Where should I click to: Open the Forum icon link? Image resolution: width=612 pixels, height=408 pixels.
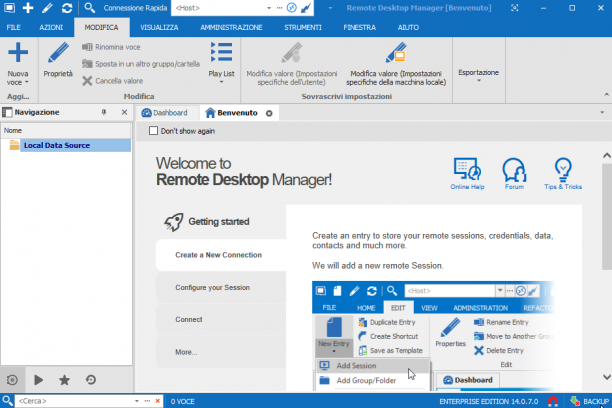[514, 174]
